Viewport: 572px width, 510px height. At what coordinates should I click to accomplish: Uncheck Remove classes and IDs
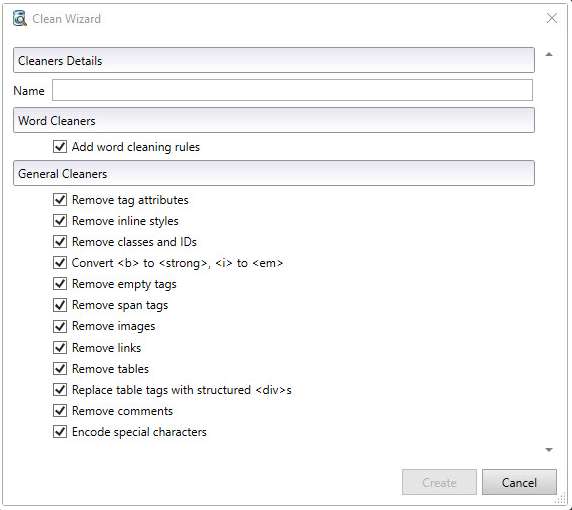tap(60, 242)
